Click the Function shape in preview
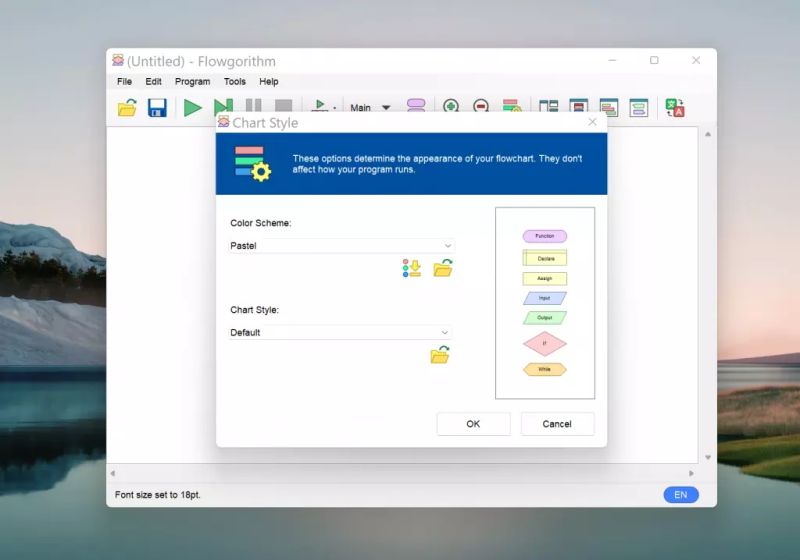The height and width of the screenshot is (560, 800). click(x=544, y=236)
